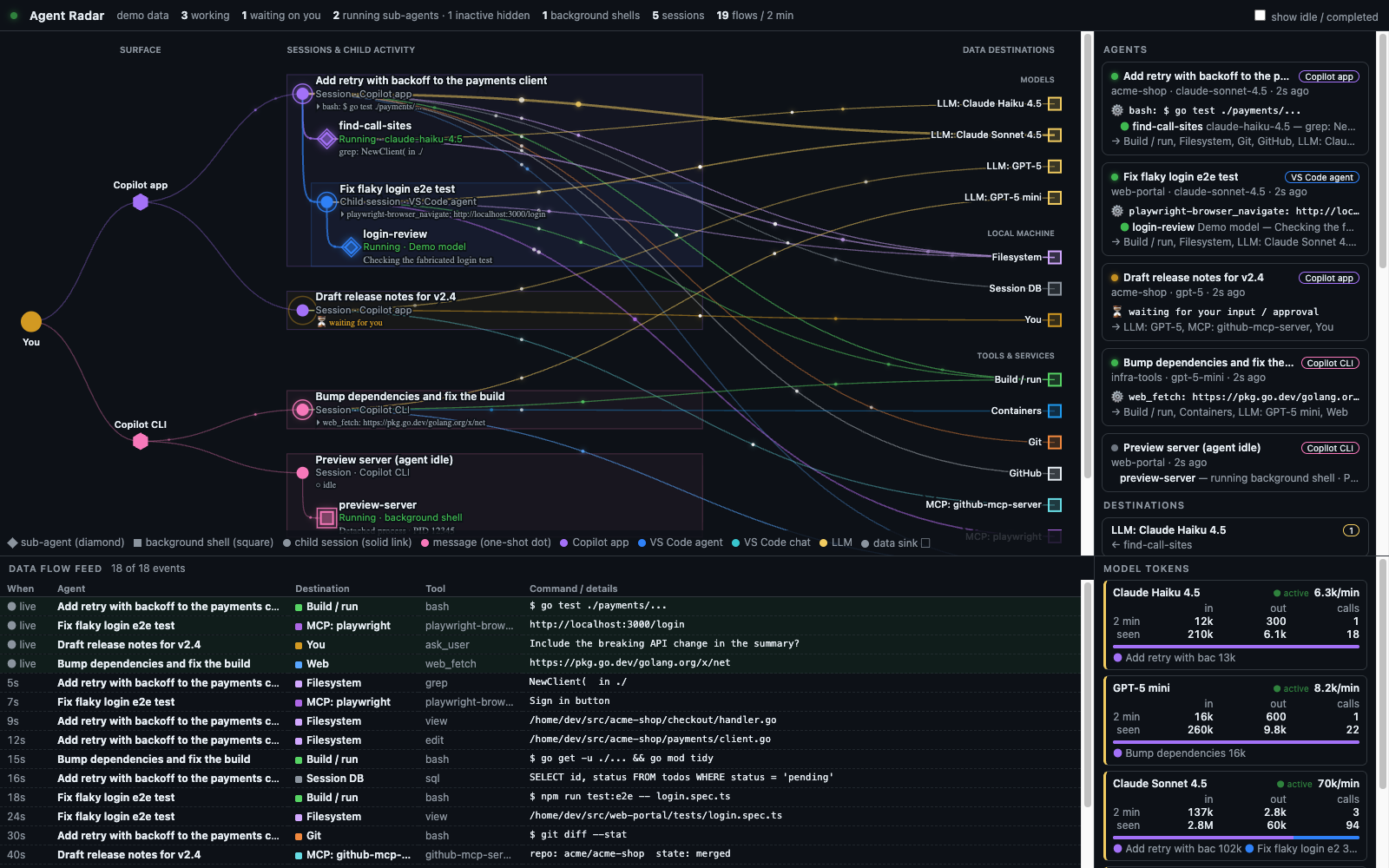Open the Draft release notes for v2.4 agent card

point(1235,302)
